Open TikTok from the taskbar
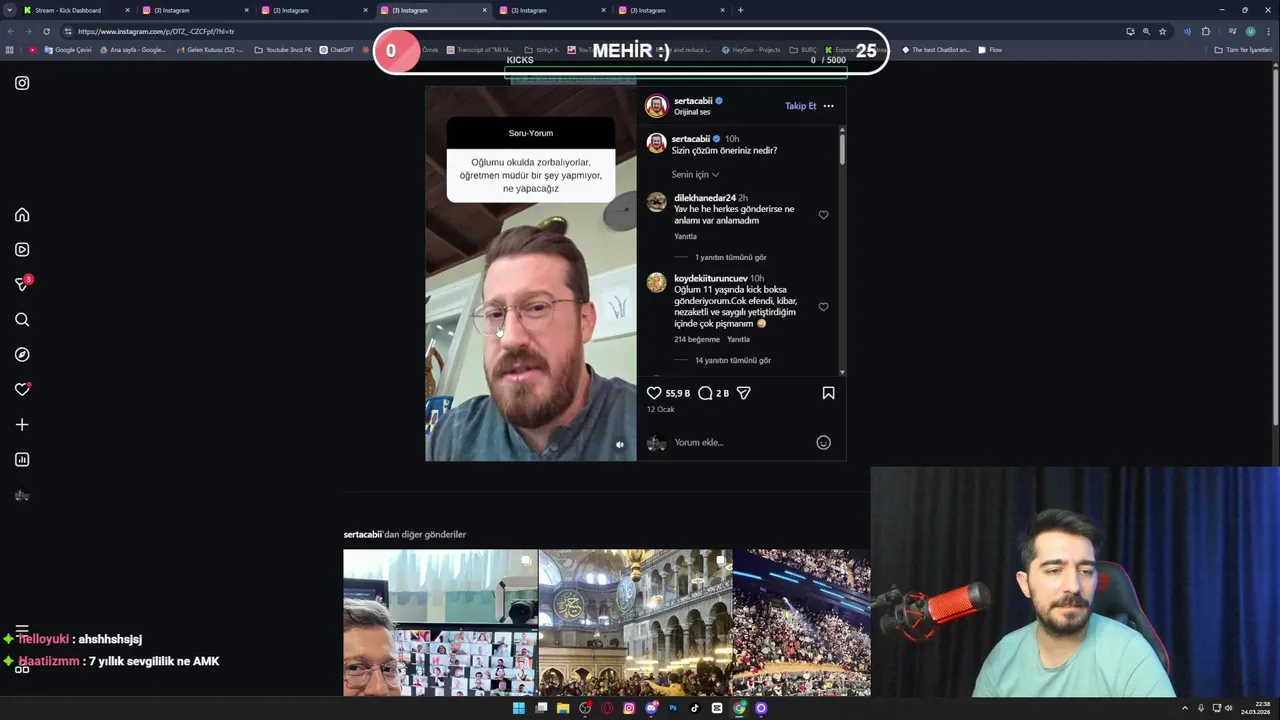 695,708
